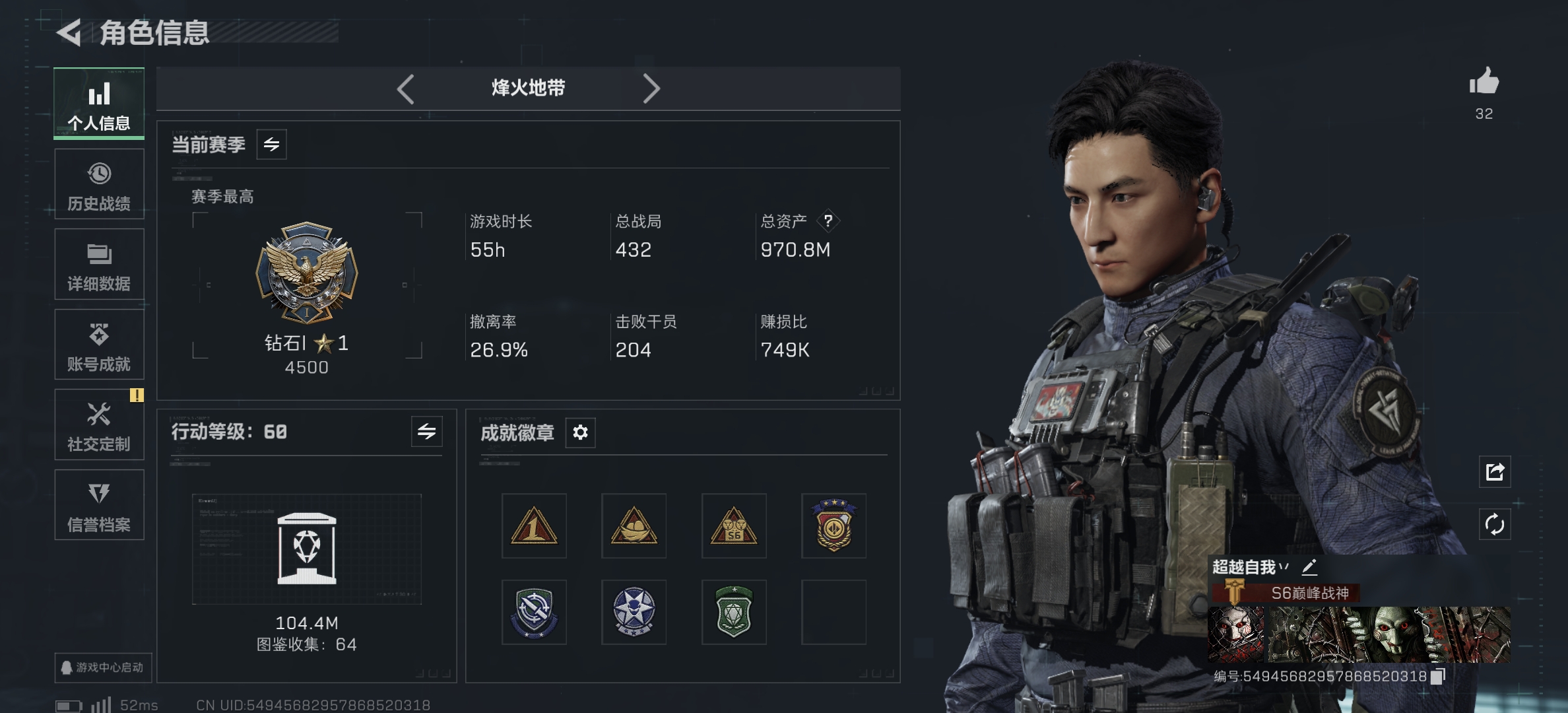Image resolution: width=1568 pixels, height=713 pixels.
Task: Click the question mark next to 总资产
Action: 828,221
